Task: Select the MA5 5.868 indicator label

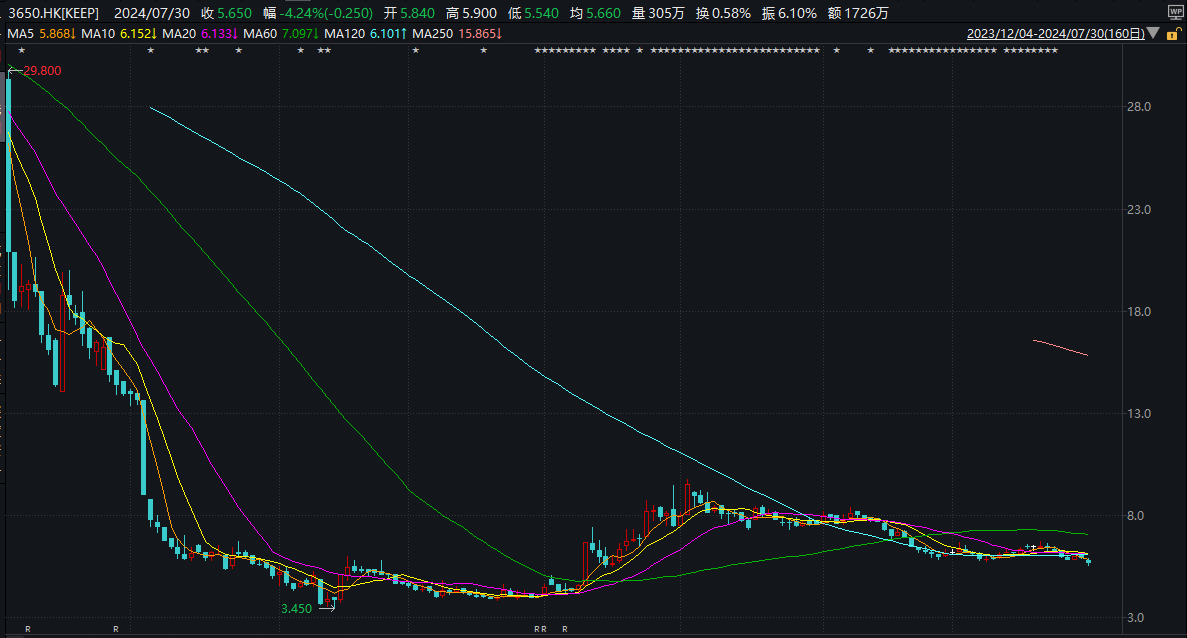Action: click(x=41, y=33)
